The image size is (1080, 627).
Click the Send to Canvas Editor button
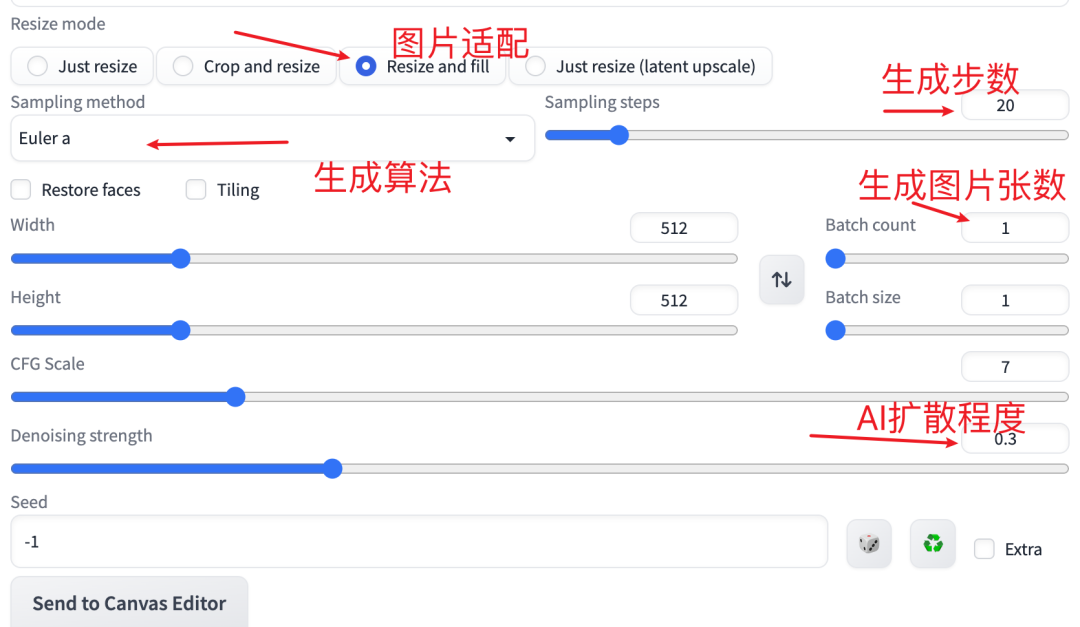click(x=129, y=603)
